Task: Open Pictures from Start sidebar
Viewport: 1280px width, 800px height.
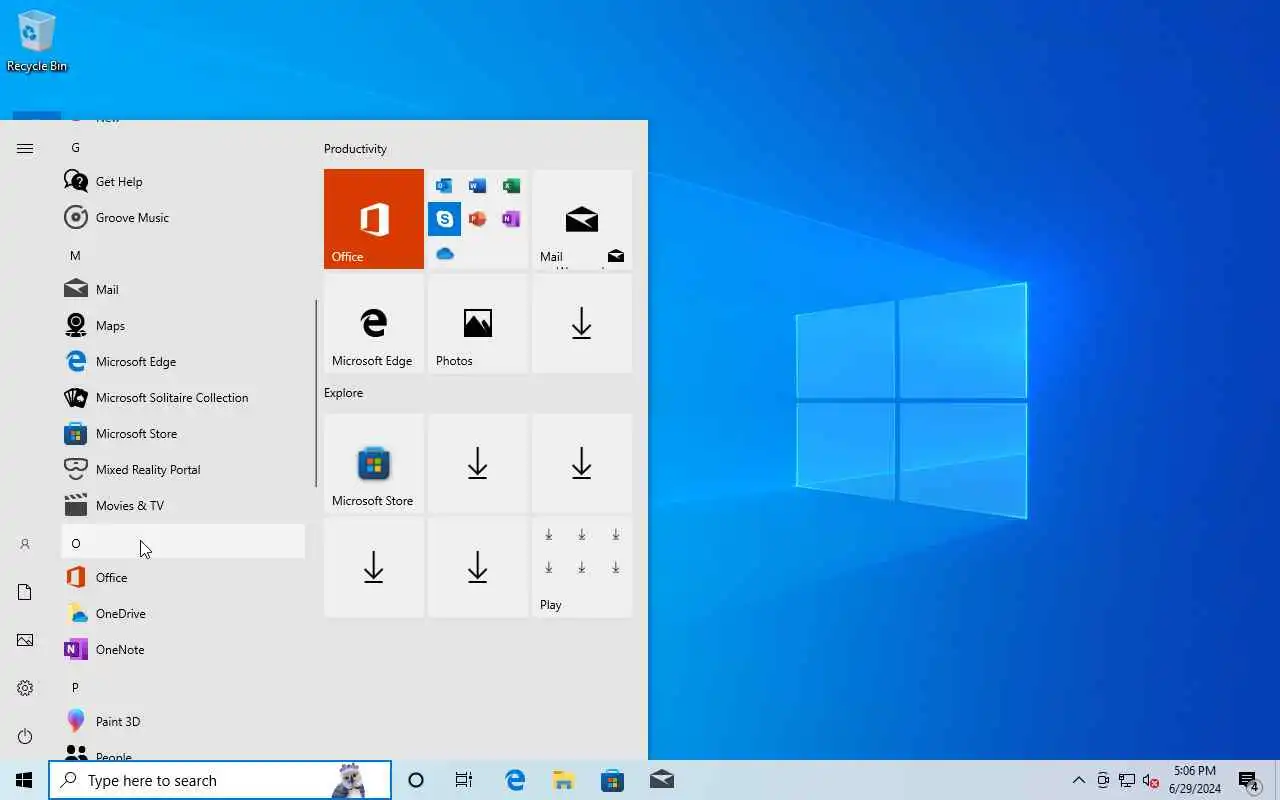Action: click(25, 640)
